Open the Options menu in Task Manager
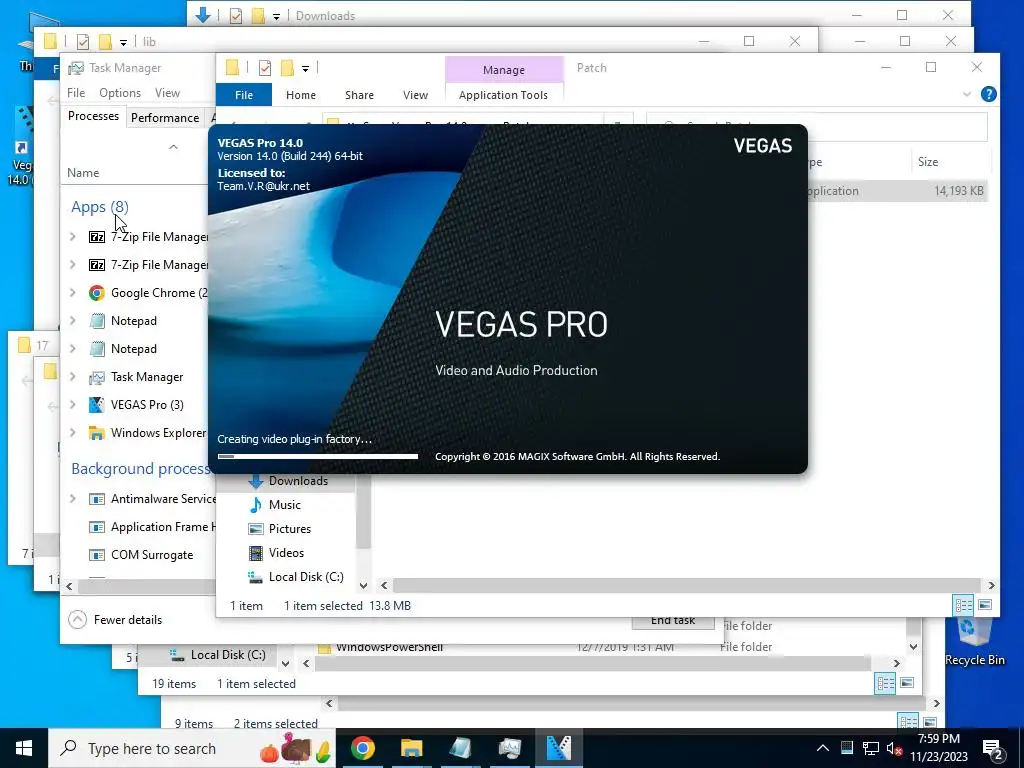Viewport: 1024px width, 768px height. (x=120, y=93)
